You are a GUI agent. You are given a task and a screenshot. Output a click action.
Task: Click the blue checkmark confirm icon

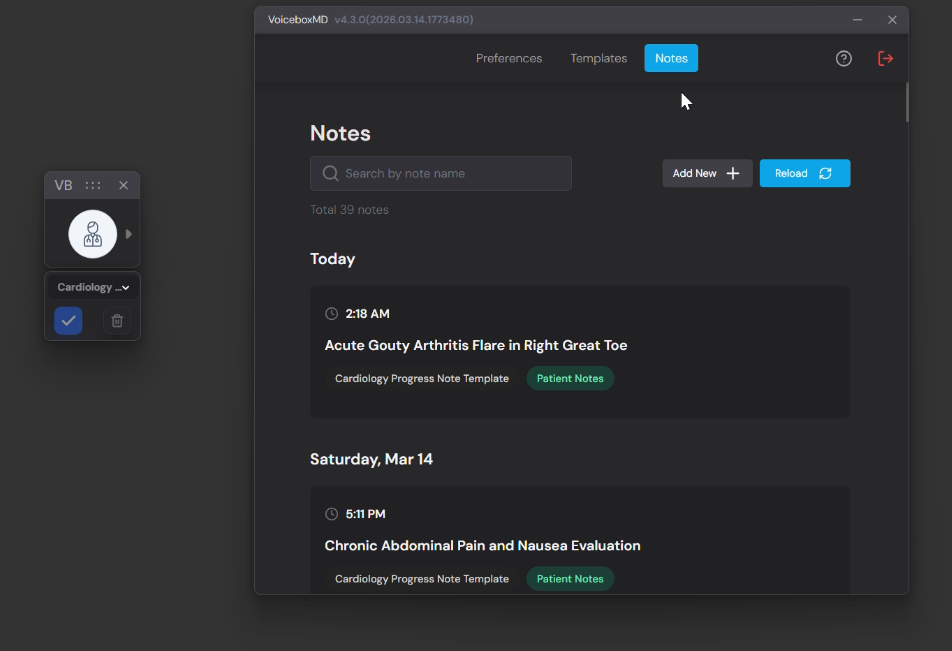click(x=68, y=321)
